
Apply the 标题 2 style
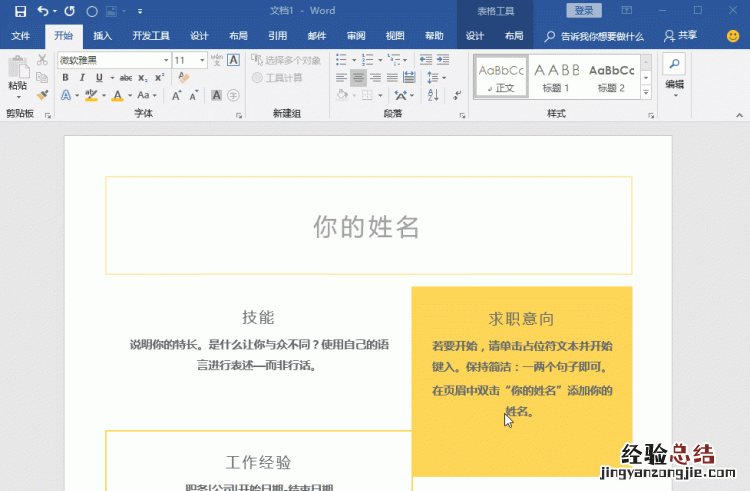612,77
